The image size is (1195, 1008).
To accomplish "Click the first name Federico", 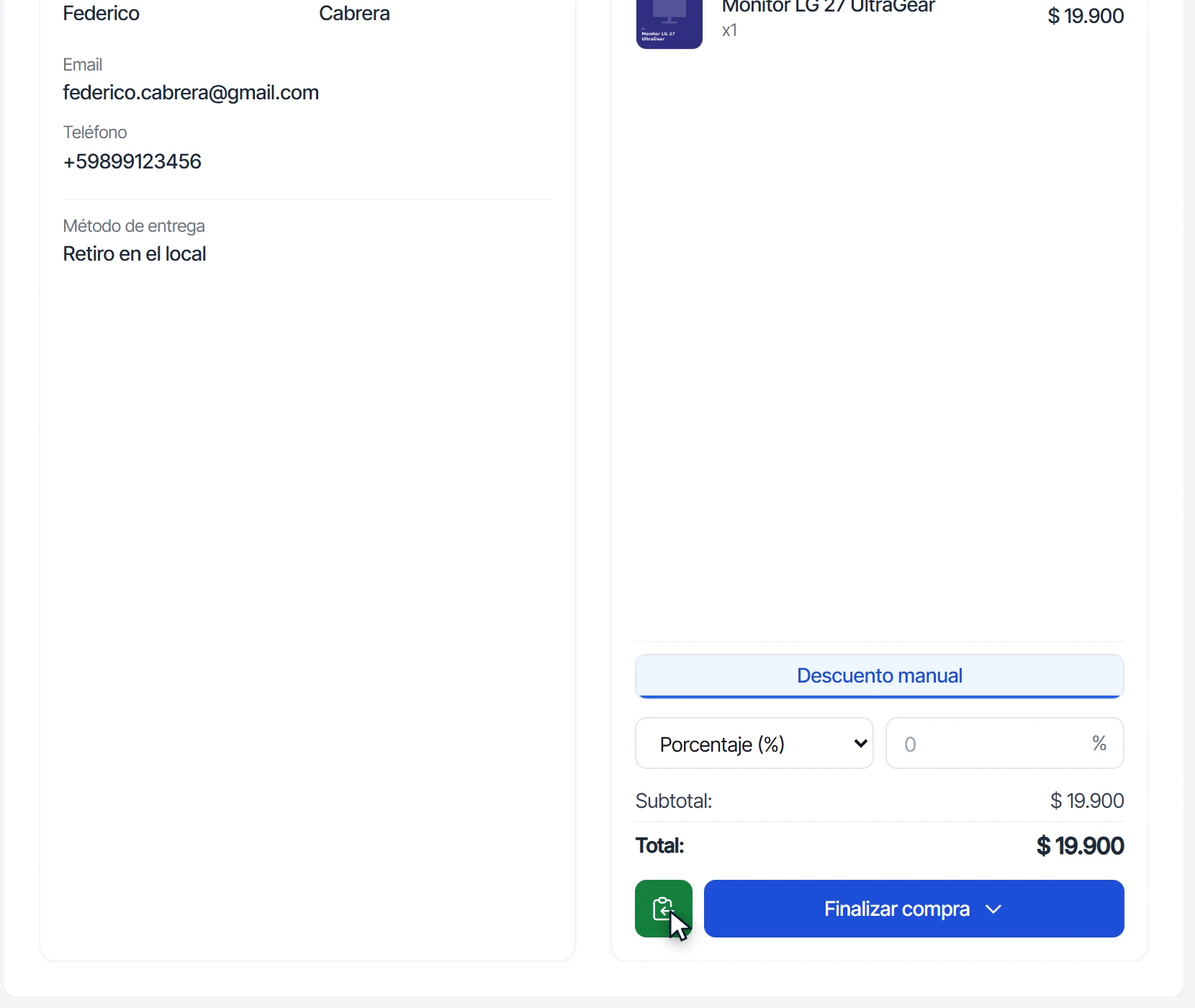I will 102,13.
